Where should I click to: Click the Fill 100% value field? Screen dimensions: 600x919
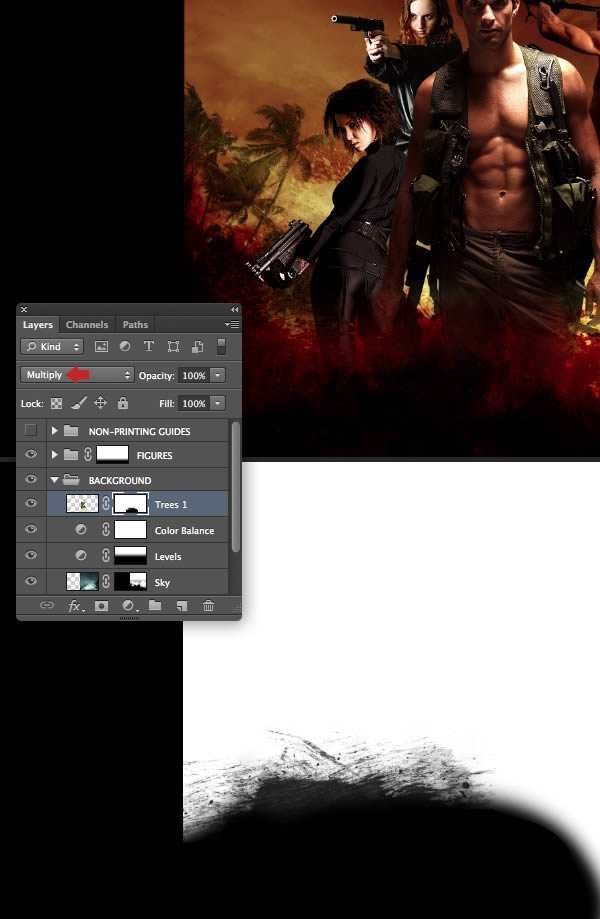193,403
